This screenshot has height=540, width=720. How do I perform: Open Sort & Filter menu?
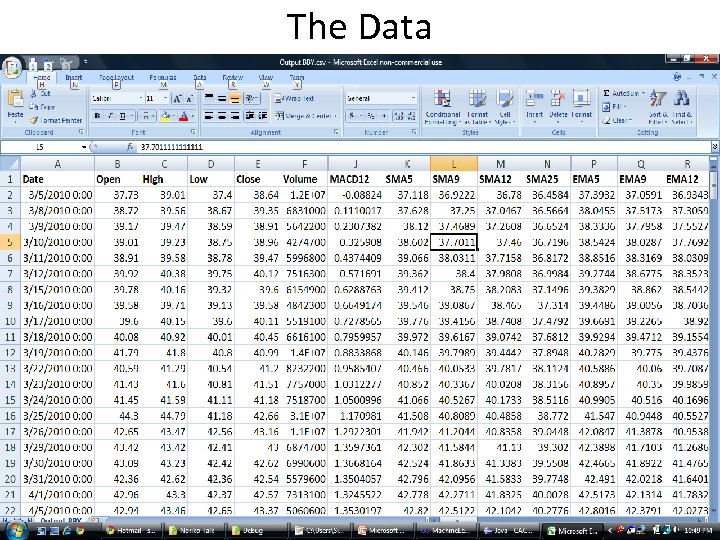point(658,107)
